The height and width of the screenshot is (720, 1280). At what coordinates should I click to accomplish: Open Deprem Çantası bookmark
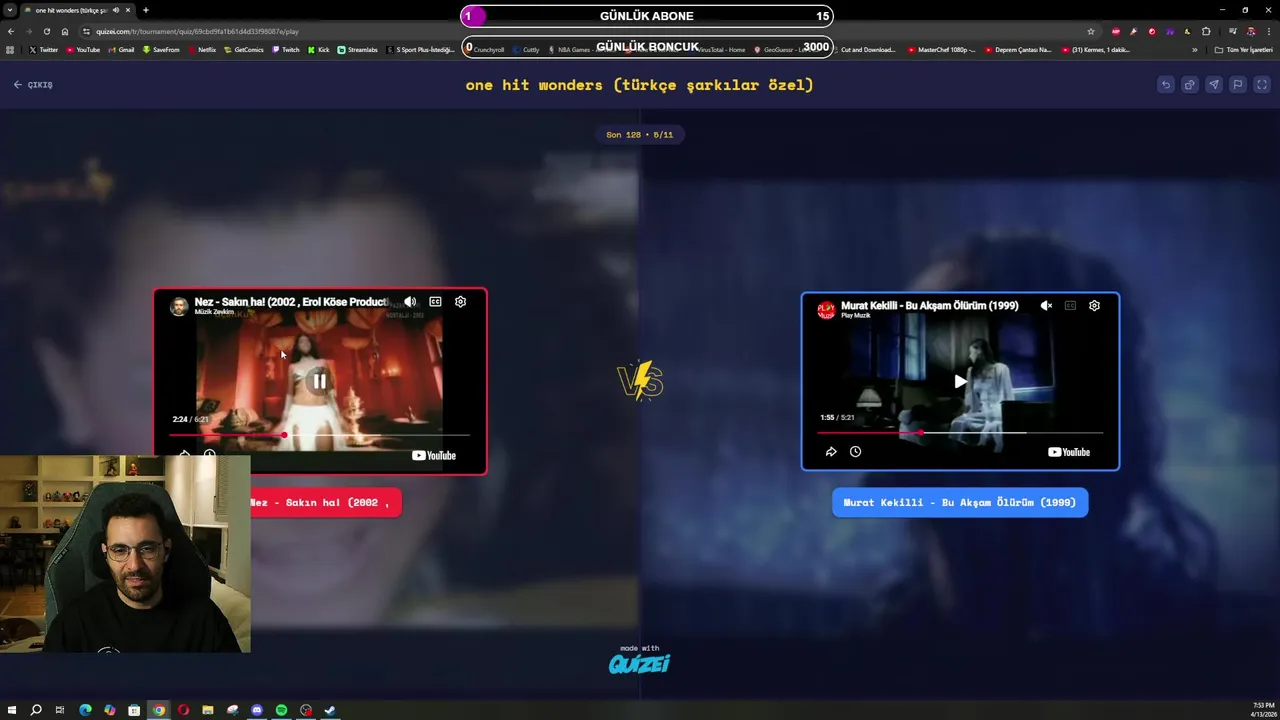1018,49
